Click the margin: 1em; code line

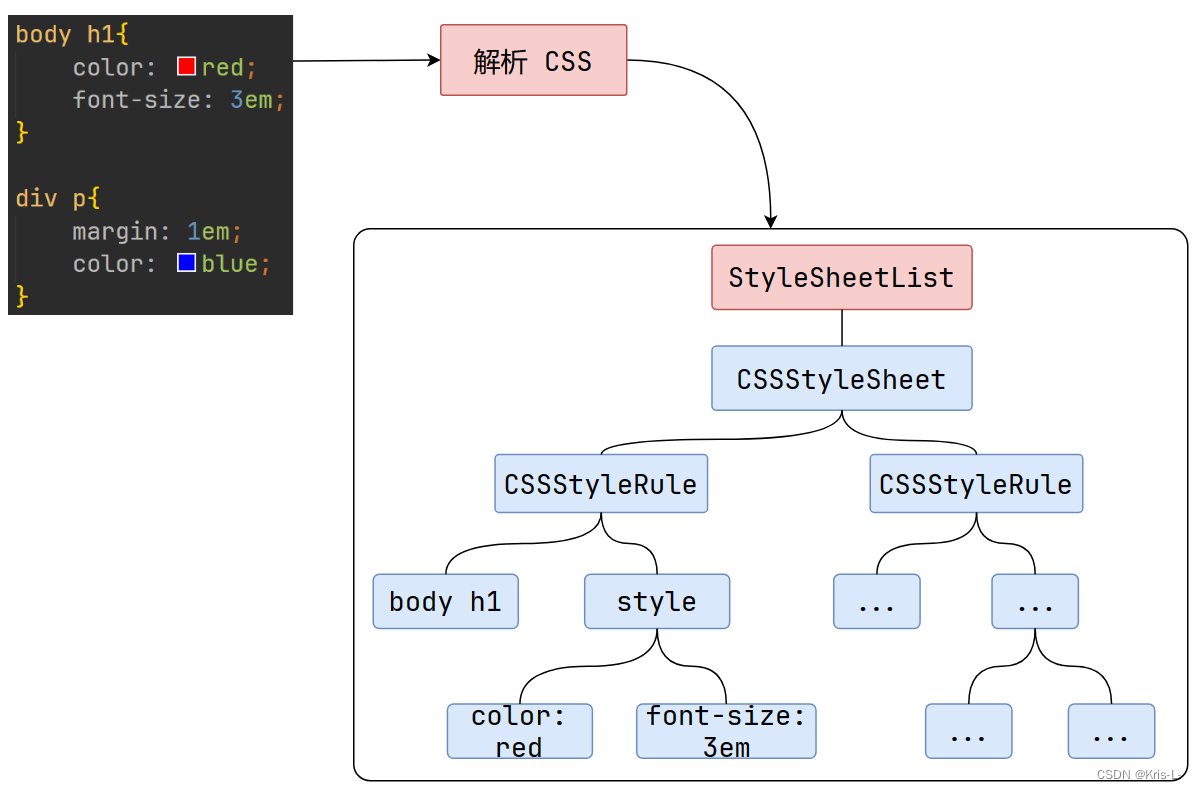coord(157,231)
